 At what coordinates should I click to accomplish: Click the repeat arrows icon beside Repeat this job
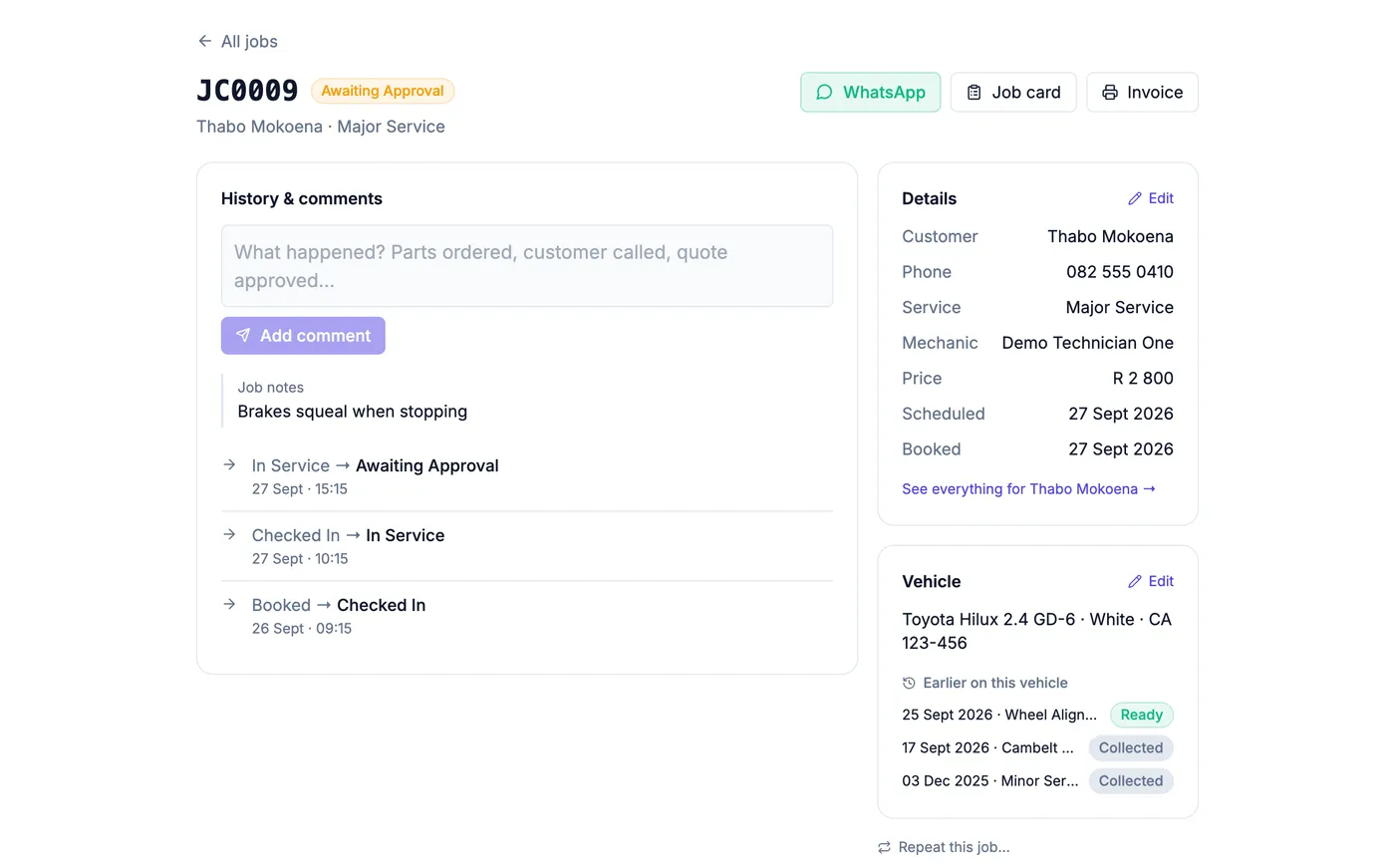884,847
